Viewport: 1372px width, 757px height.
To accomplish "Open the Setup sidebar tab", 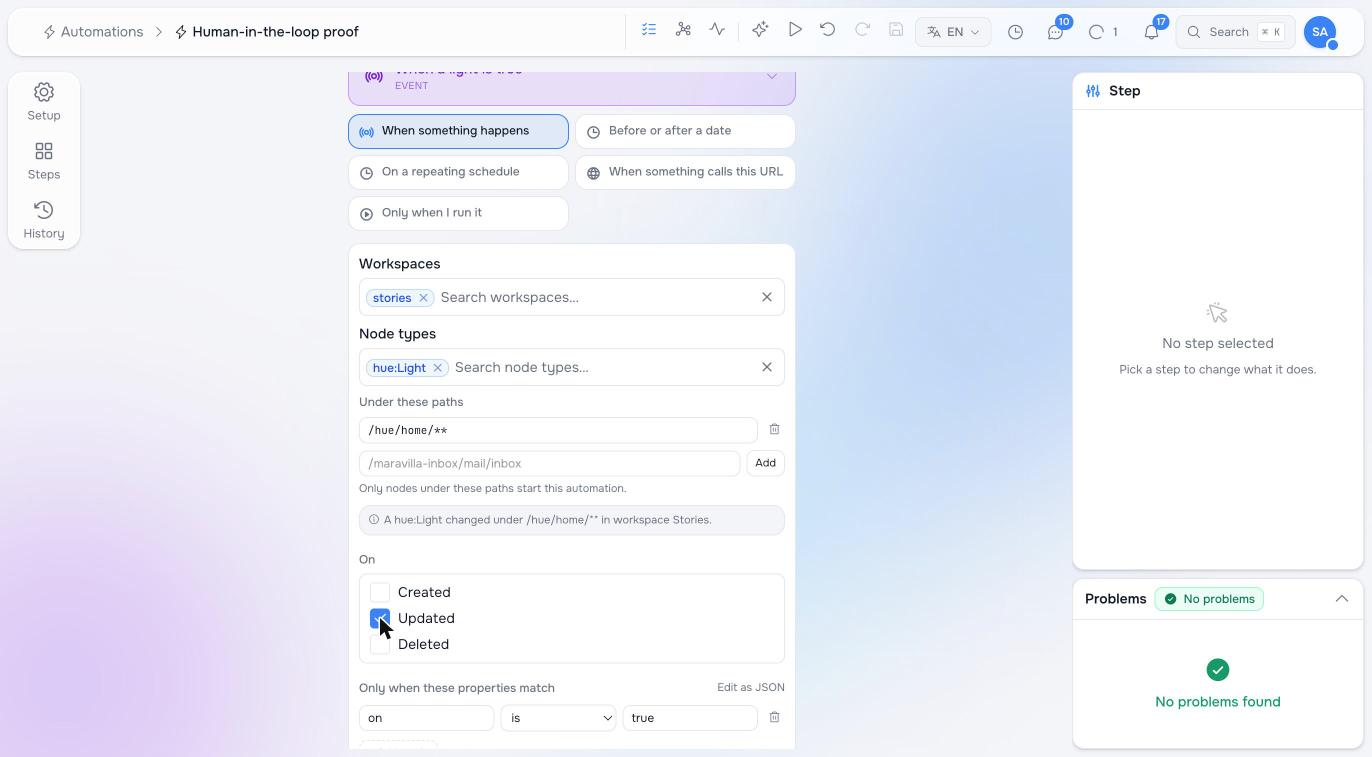I will tap(44, 102).
